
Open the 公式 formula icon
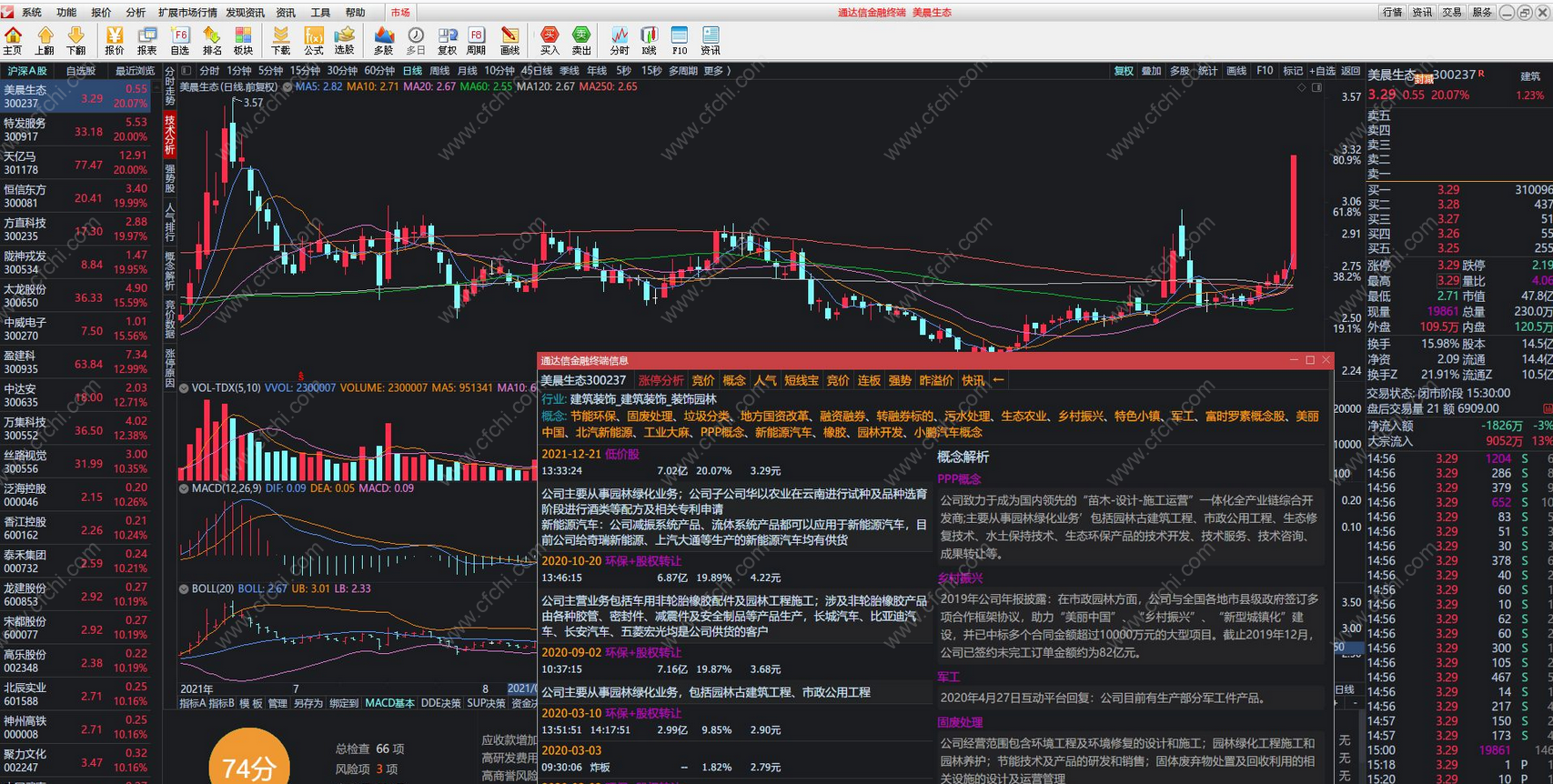314,40
